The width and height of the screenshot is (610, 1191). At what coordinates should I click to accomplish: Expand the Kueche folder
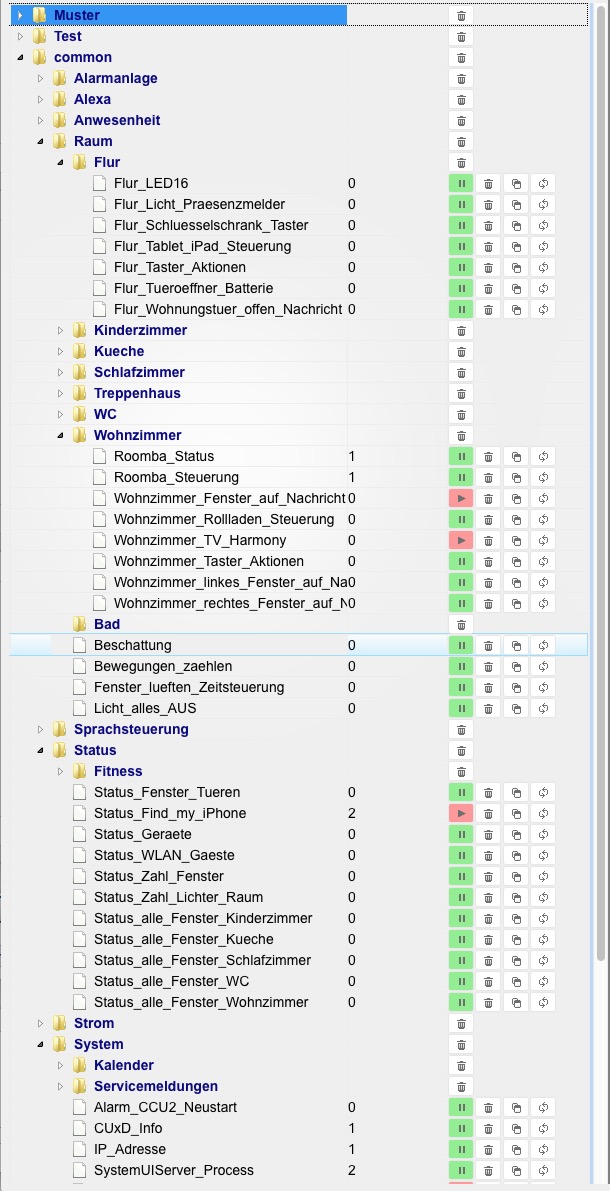(61, 352)
